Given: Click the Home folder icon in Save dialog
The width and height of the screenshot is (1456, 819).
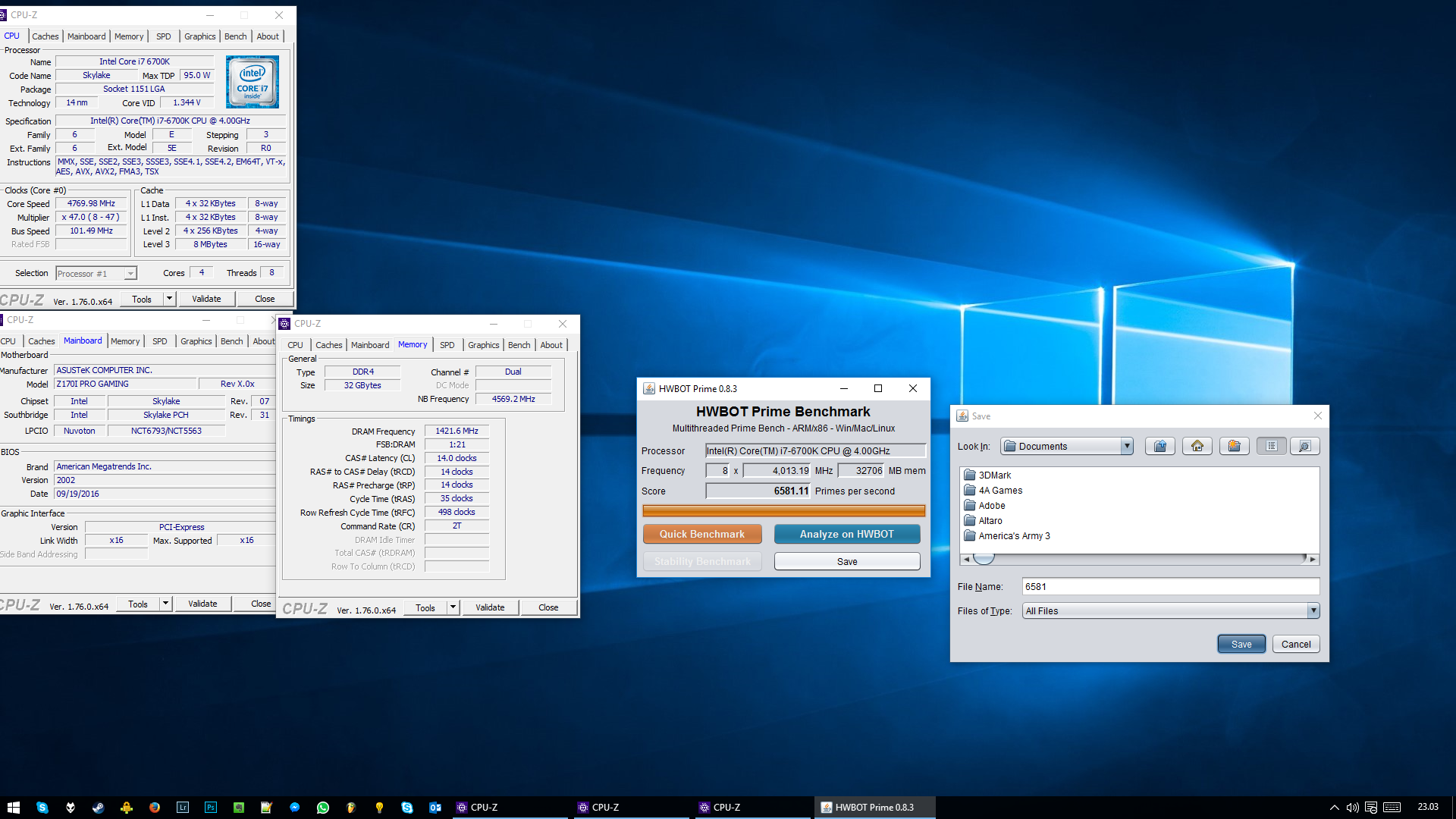Looking at the screenshot, I should pyautogui.click(x=1197, y=446).
